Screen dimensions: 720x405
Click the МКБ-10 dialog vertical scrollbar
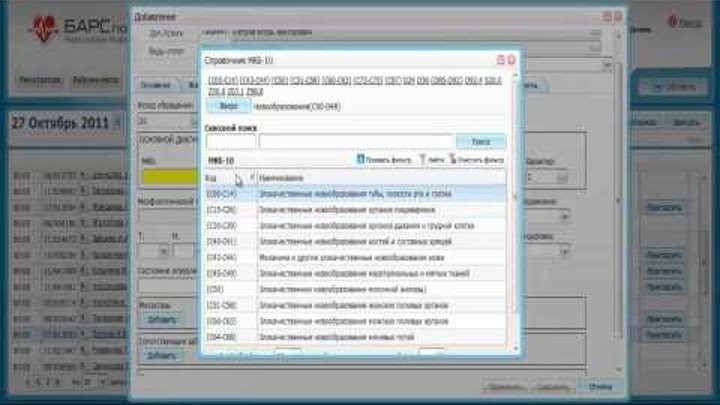point(514,211)
